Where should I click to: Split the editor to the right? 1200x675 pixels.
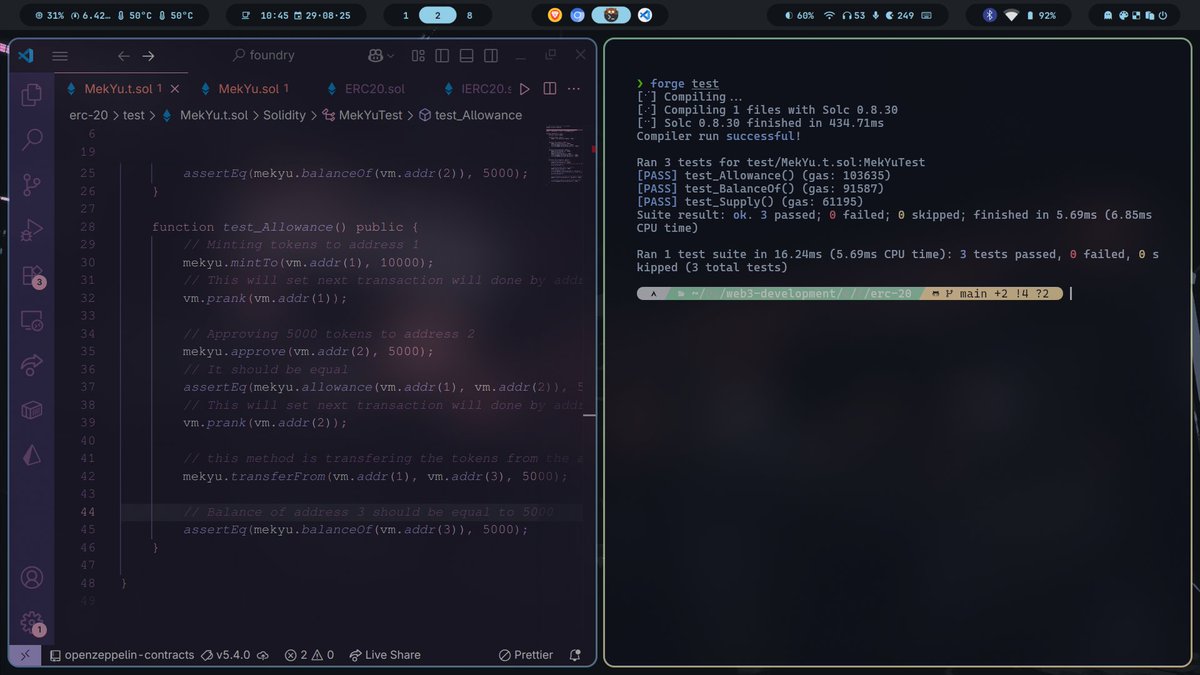[x=549, y=89]
